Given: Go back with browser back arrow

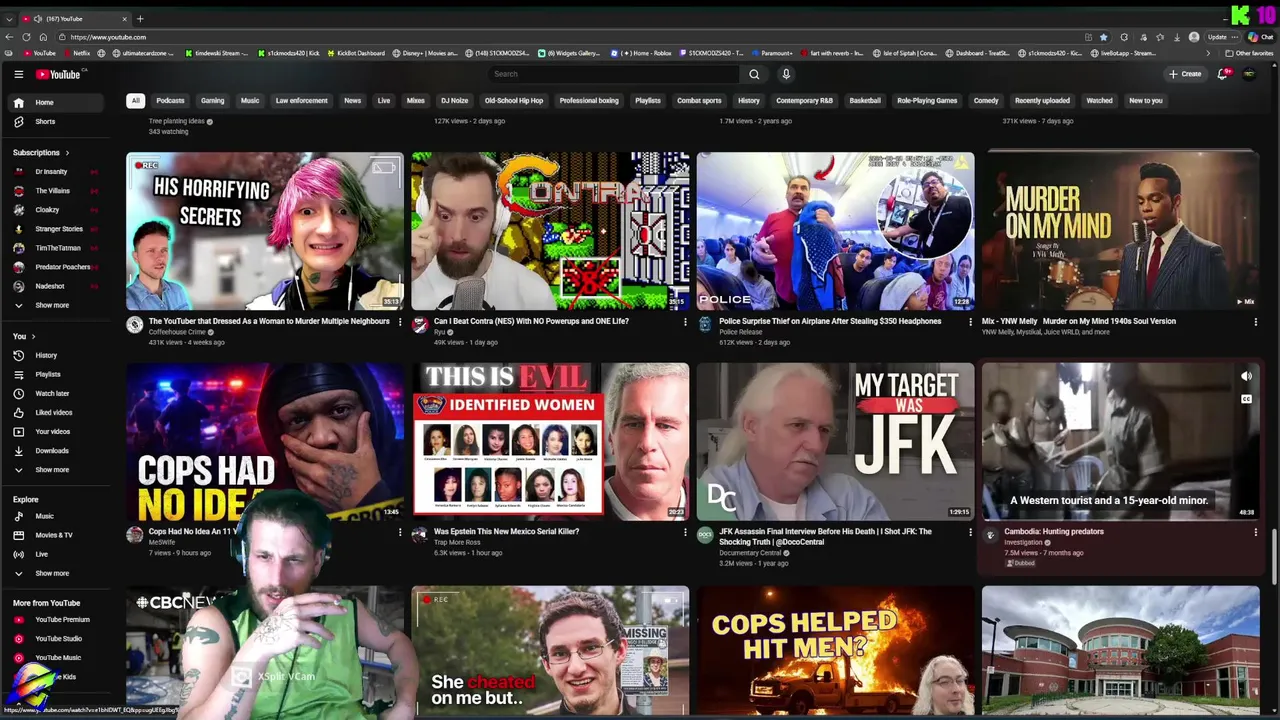Looking at the screenshot, I should click(10, 37).
